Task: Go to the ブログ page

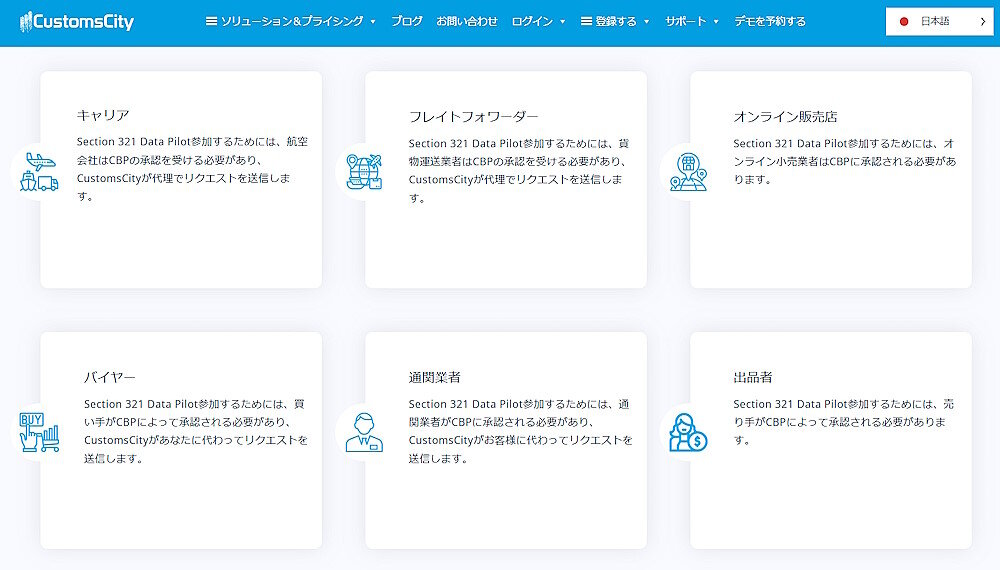Action: click(x=407, y=21)
